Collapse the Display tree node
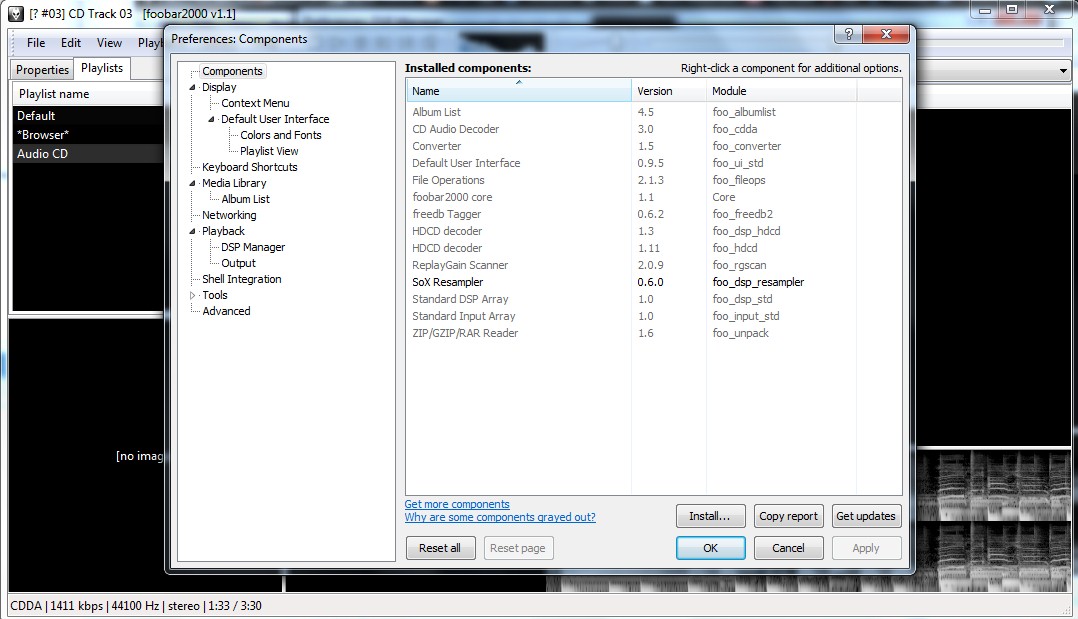 click(x=192, y=87)
